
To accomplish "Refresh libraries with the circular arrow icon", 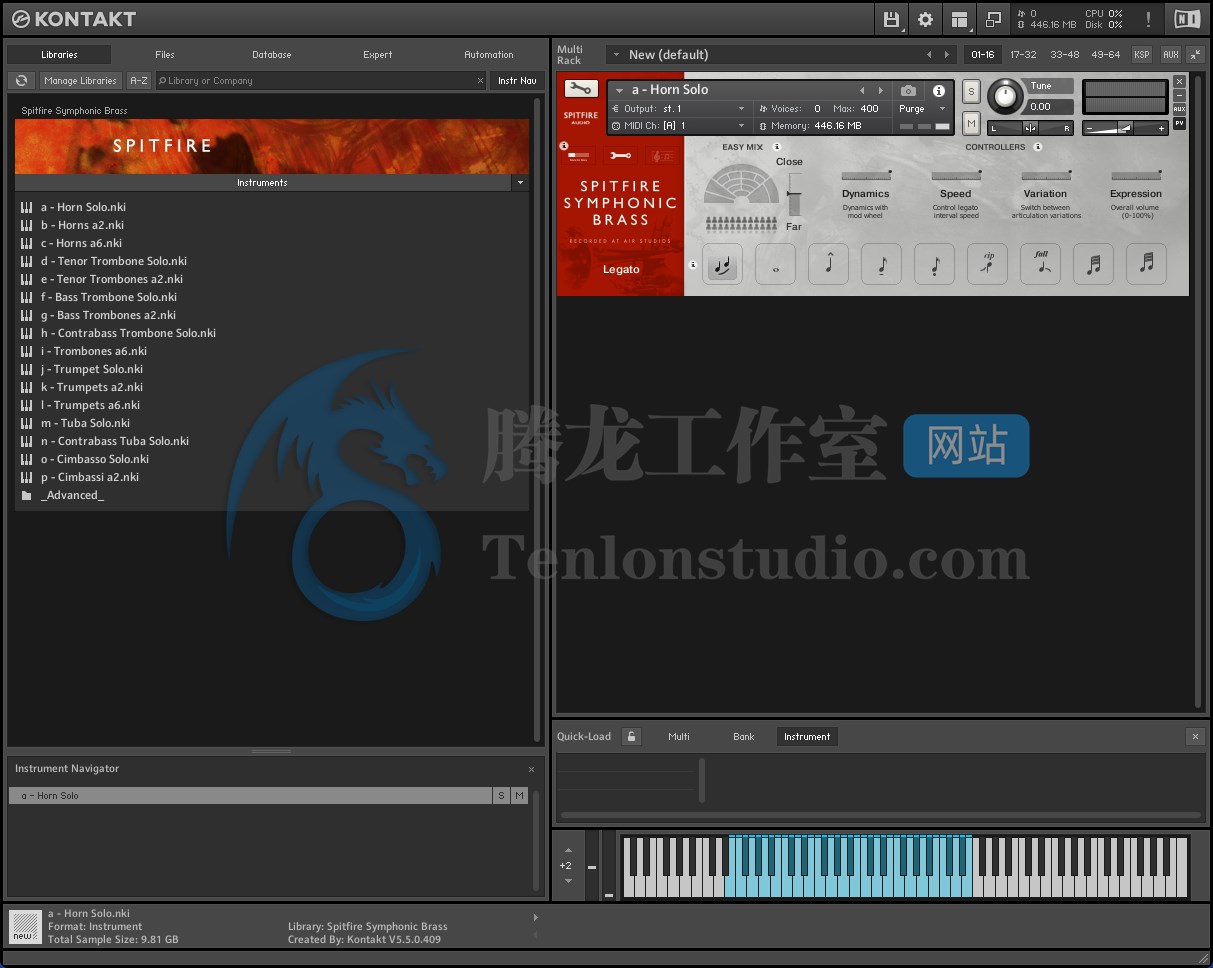I will pos(21,80).
